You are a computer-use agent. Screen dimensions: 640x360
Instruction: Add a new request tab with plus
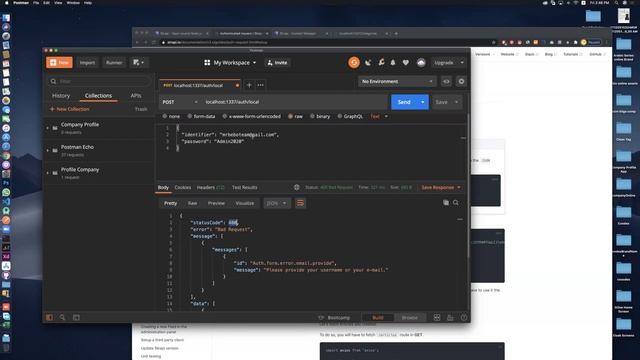point(249,85)
